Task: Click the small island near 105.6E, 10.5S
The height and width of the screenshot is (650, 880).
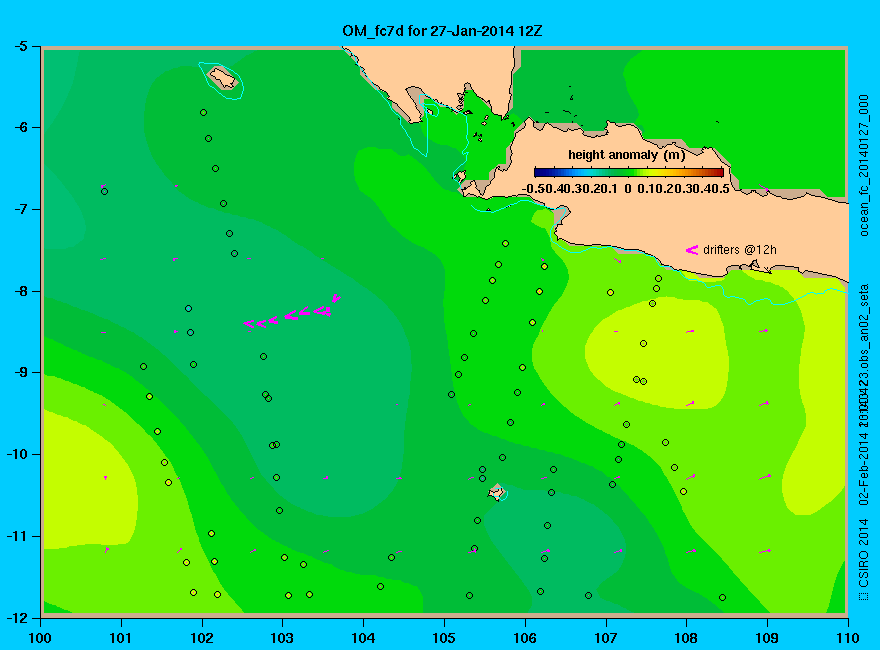Action: [x=497, y=492]
